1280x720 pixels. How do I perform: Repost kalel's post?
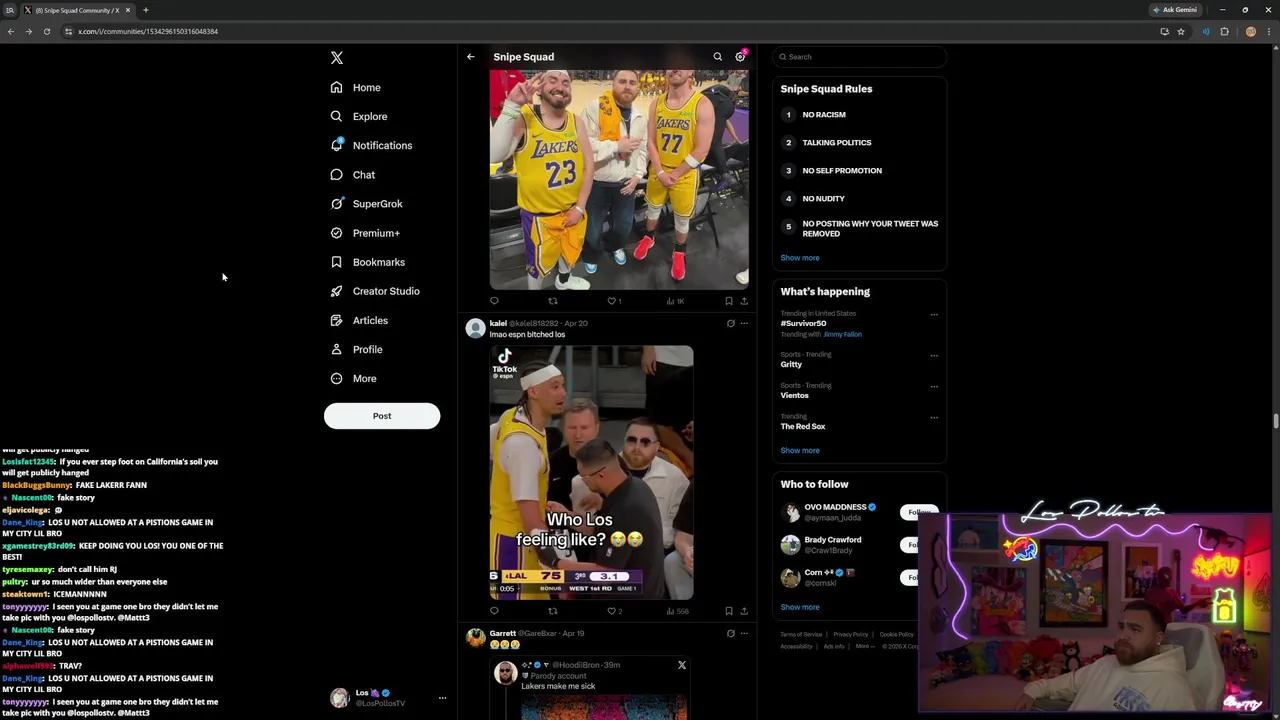pyautogui.click(x=552, y=610)
